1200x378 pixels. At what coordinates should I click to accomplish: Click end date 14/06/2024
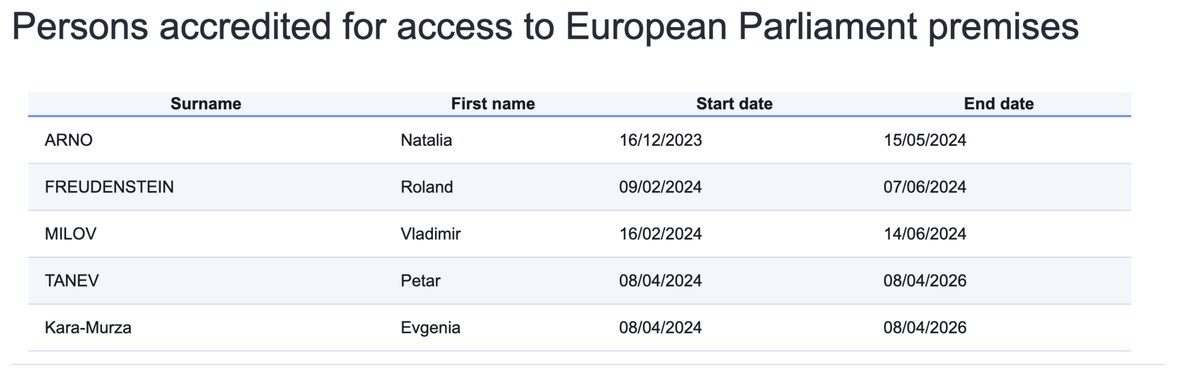click(925, 234)
